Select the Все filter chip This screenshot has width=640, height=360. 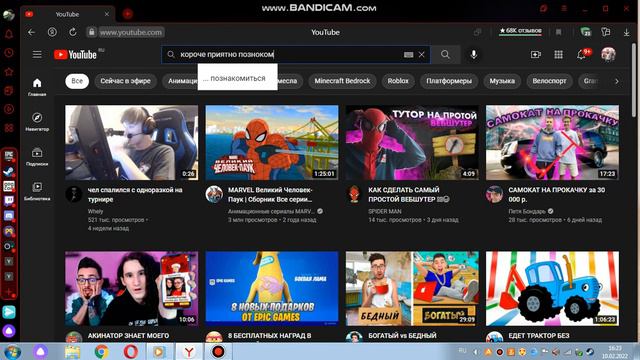[x=77, y=81]
